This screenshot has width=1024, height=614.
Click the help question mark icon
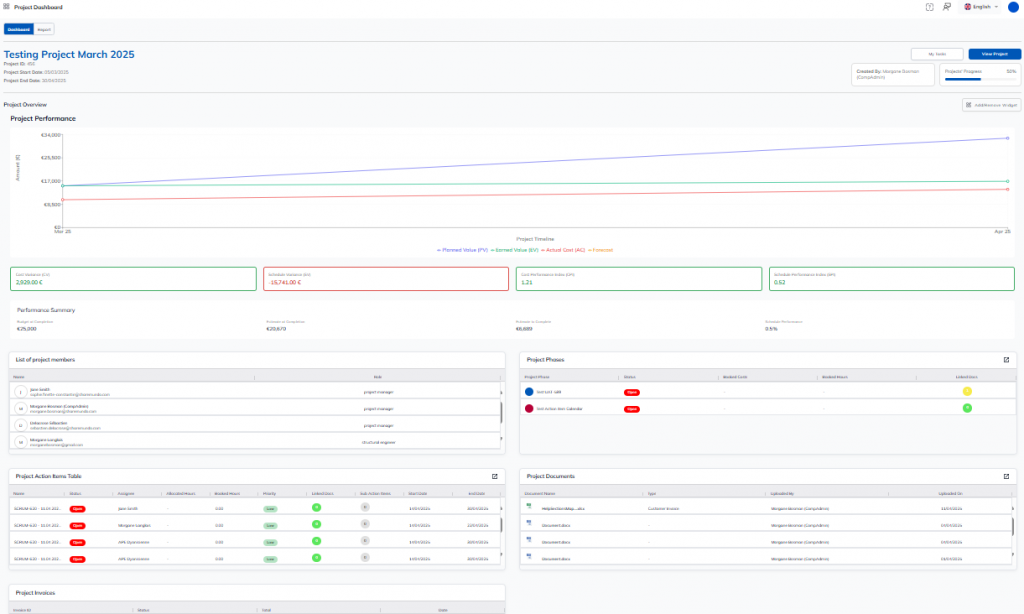click(929, 7)
